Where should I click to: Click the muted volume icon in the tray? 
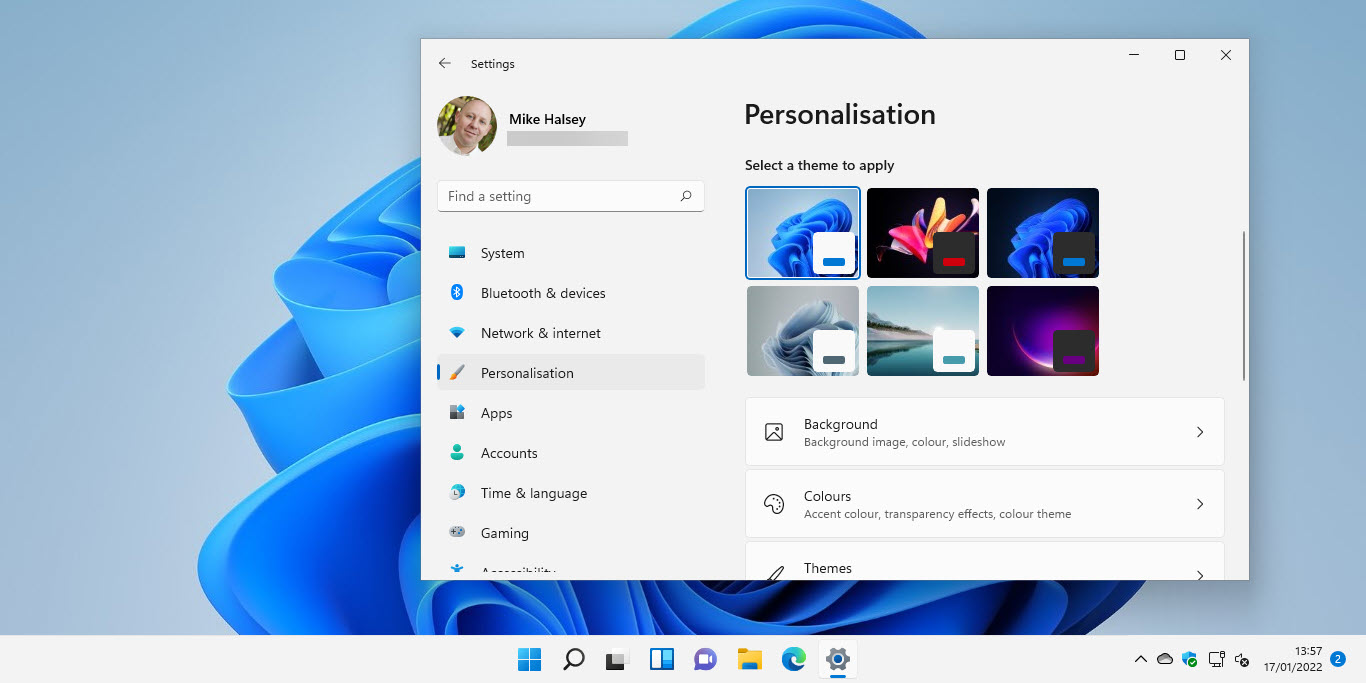click(x=1242, y=660)
